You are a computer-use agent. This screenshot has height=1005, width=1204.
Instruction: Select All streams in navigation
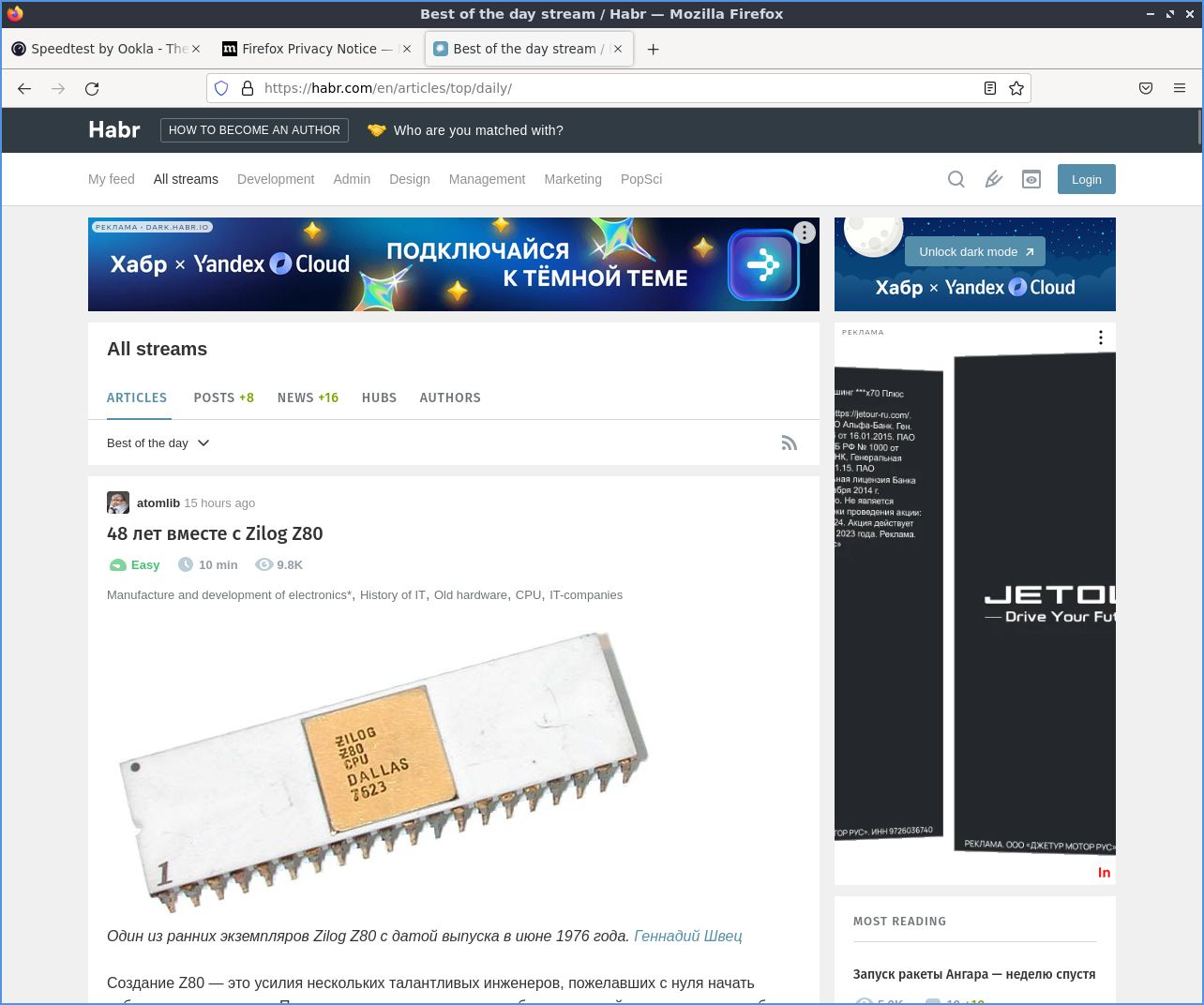[x=186, y=179]
